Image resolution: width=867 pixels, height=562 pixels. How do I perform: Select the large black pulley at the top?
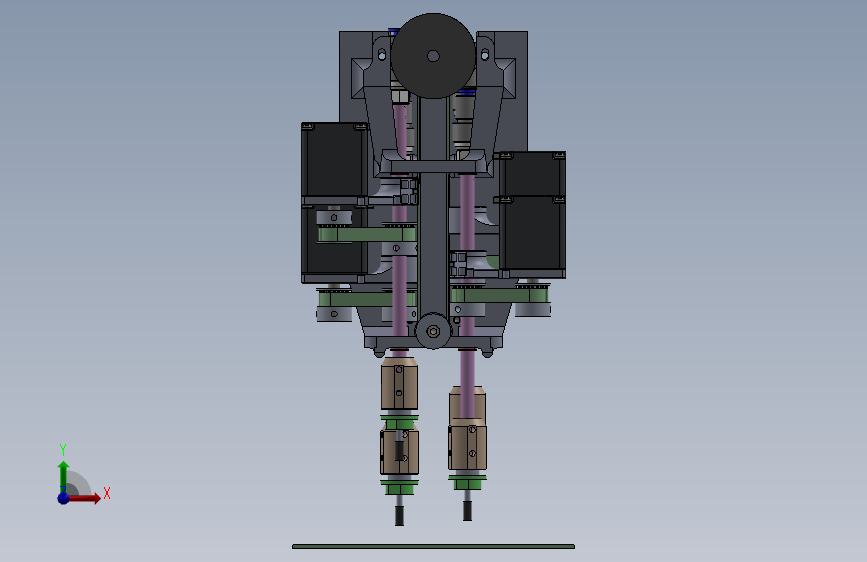pyautogui.click(x=433, y=56)
